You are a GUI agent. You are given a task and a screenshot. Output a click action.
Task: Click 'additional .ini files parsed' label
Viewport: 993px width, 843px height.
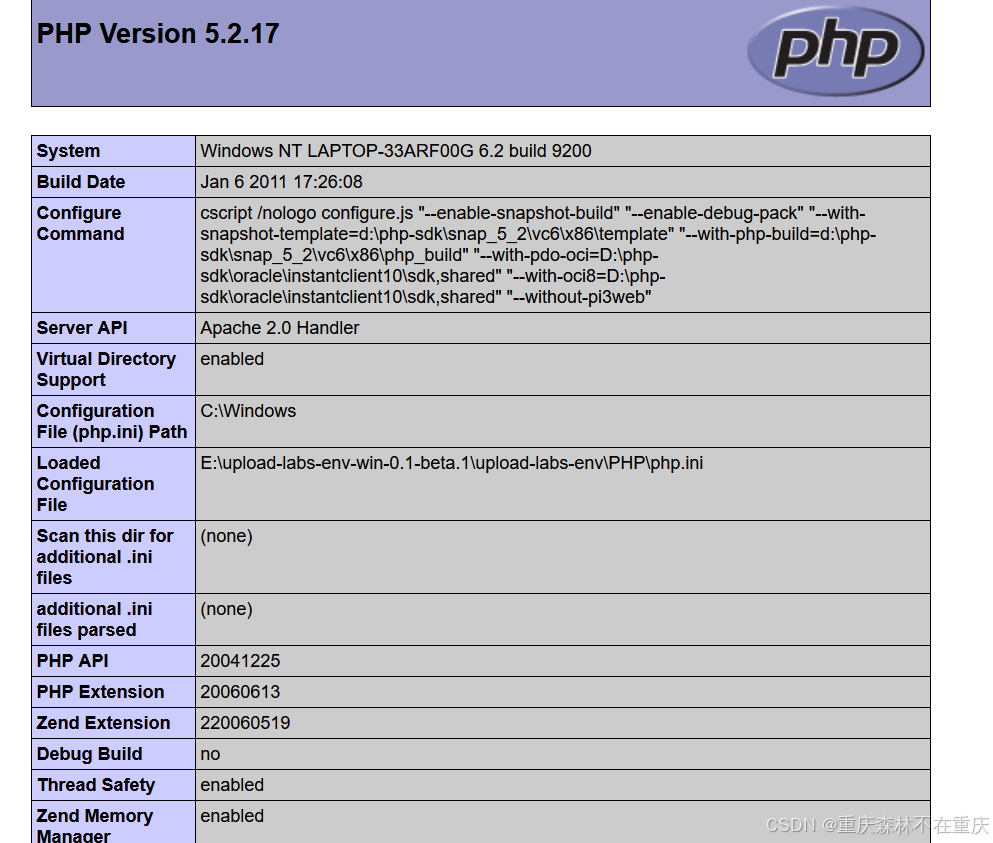point(94,619)
